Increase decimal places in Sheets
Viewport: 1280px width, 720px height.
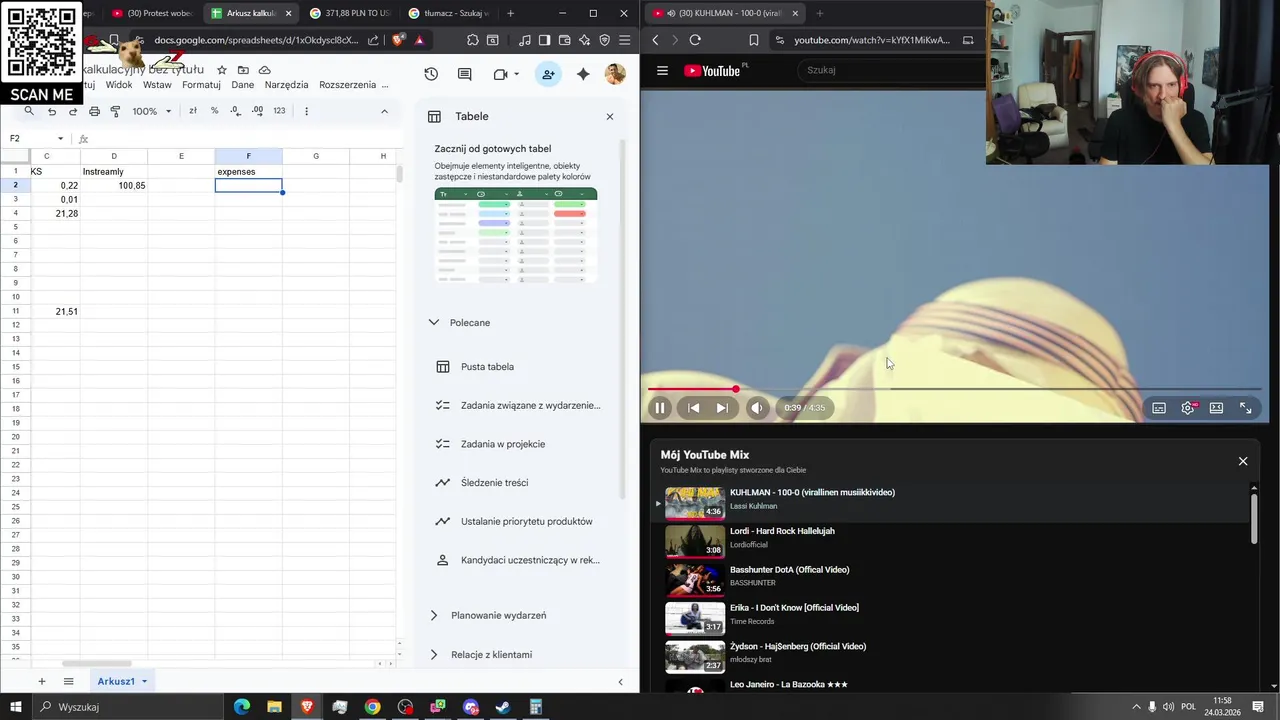[x=257, y=111]
